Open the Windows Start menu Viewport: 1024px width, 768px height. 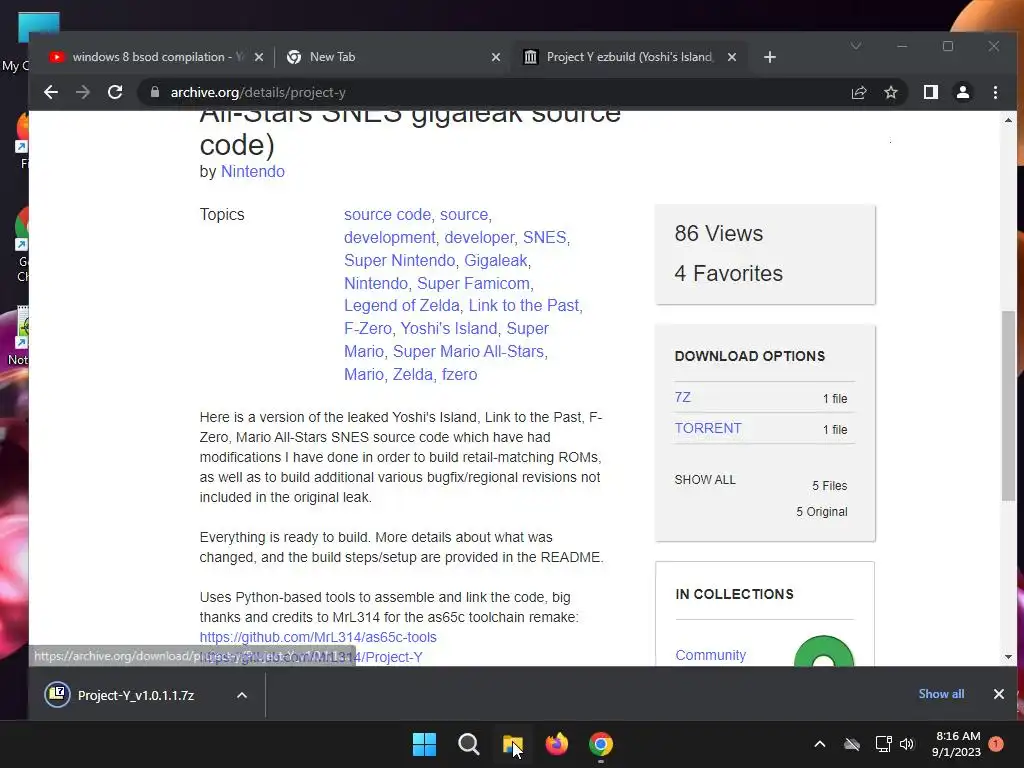[x=424, y=744]
